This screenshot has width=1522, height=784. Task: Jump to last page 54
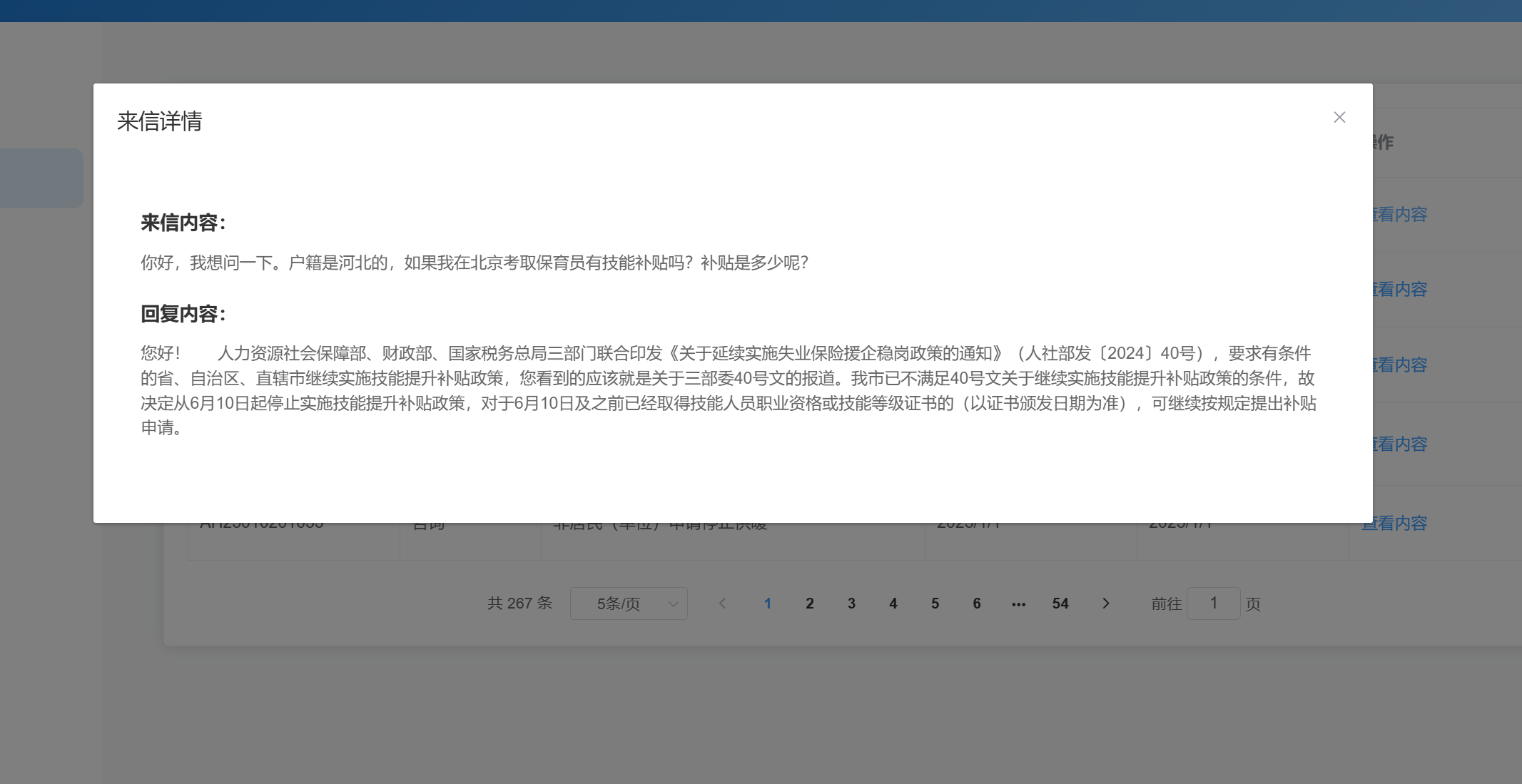coord(1060,604)
